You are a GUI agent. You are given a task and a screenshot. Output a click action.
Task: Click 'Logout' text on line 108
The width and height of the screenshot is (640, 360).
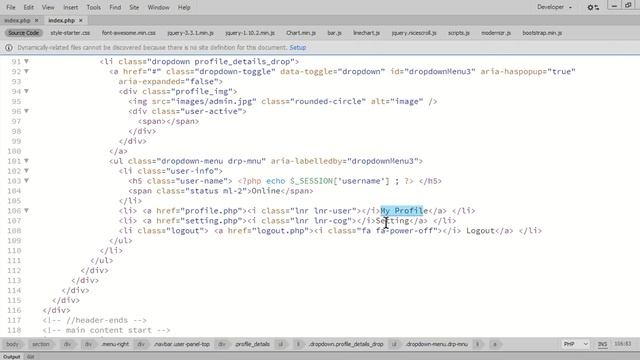click(480, 231)
